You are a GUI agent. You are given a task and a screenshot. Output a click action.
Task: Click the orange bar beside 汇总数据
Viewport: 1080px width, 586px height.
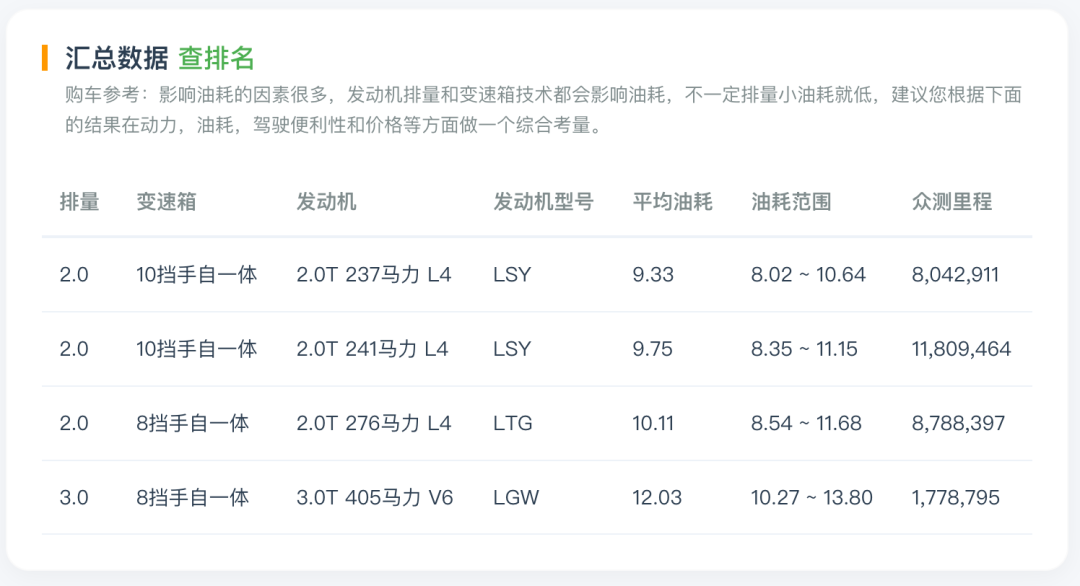coord(45,58)
